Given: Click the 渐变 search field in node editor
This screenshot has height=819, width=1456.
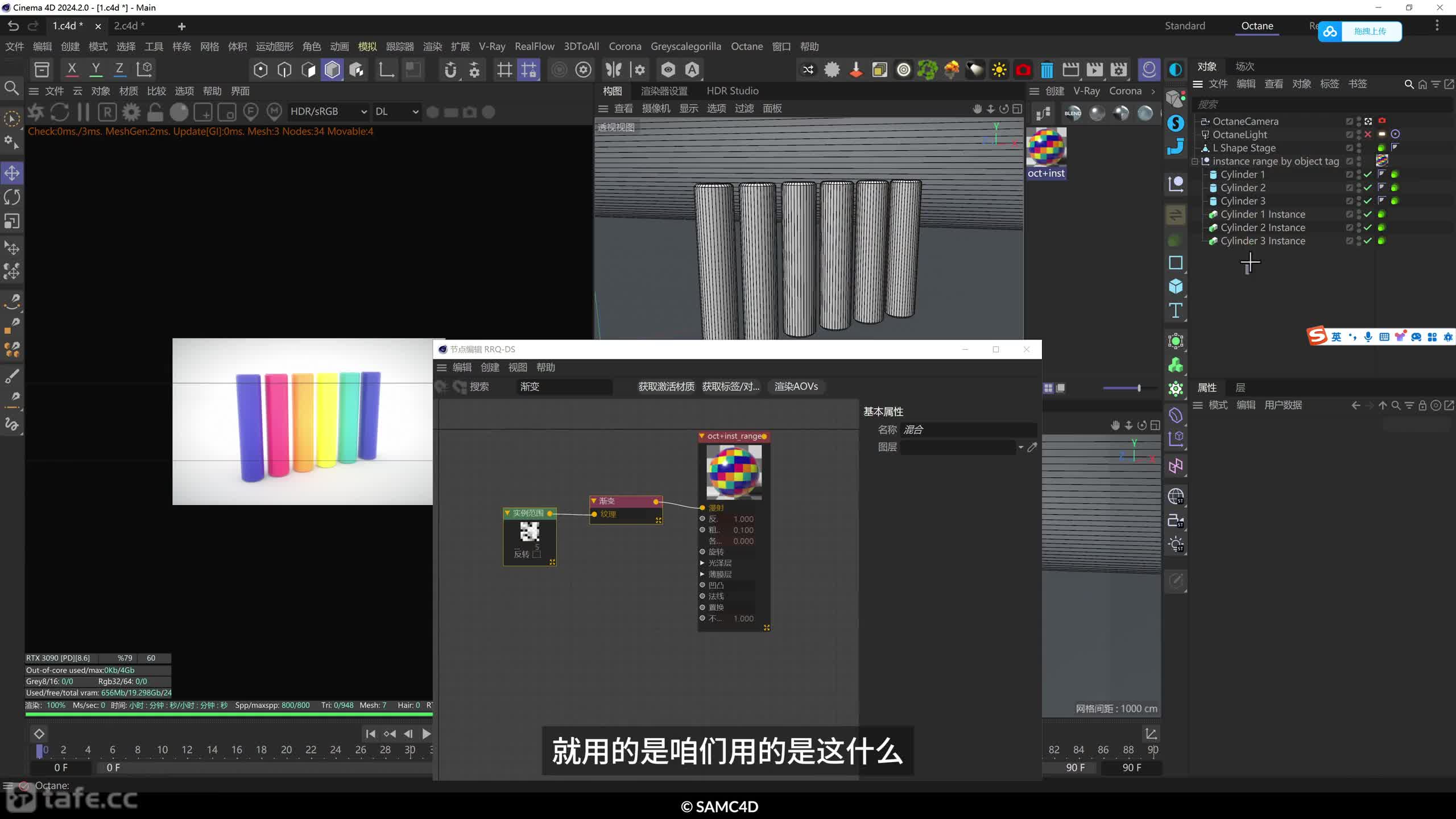Looking at the screenshot, I should 564,387.
